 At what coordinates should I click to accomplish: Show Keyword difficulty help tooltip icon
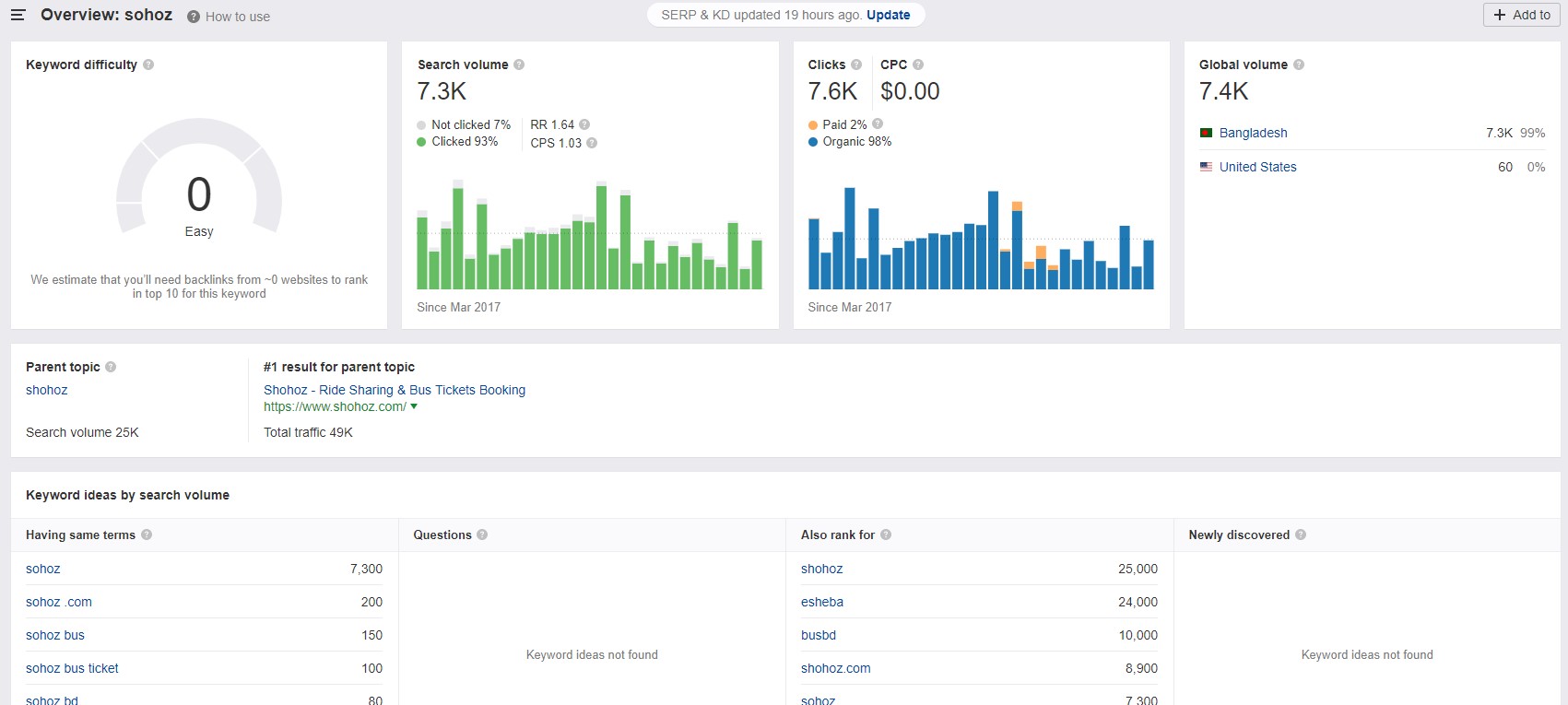click(148, 65)
